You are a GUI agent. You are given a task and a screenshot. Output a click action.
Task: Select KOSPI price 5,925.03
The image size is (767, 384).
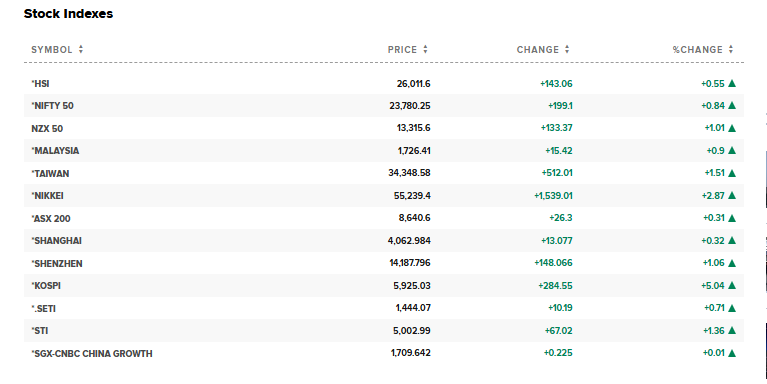point(412,286)
